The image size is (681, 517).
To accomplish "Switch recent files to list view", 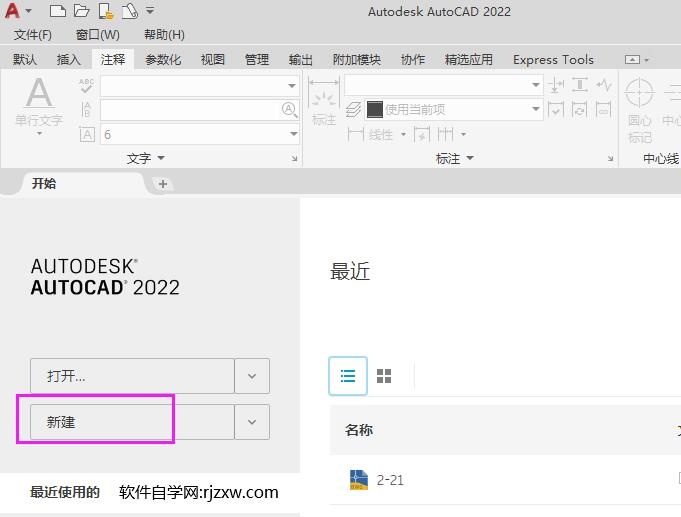I will 348,376.
